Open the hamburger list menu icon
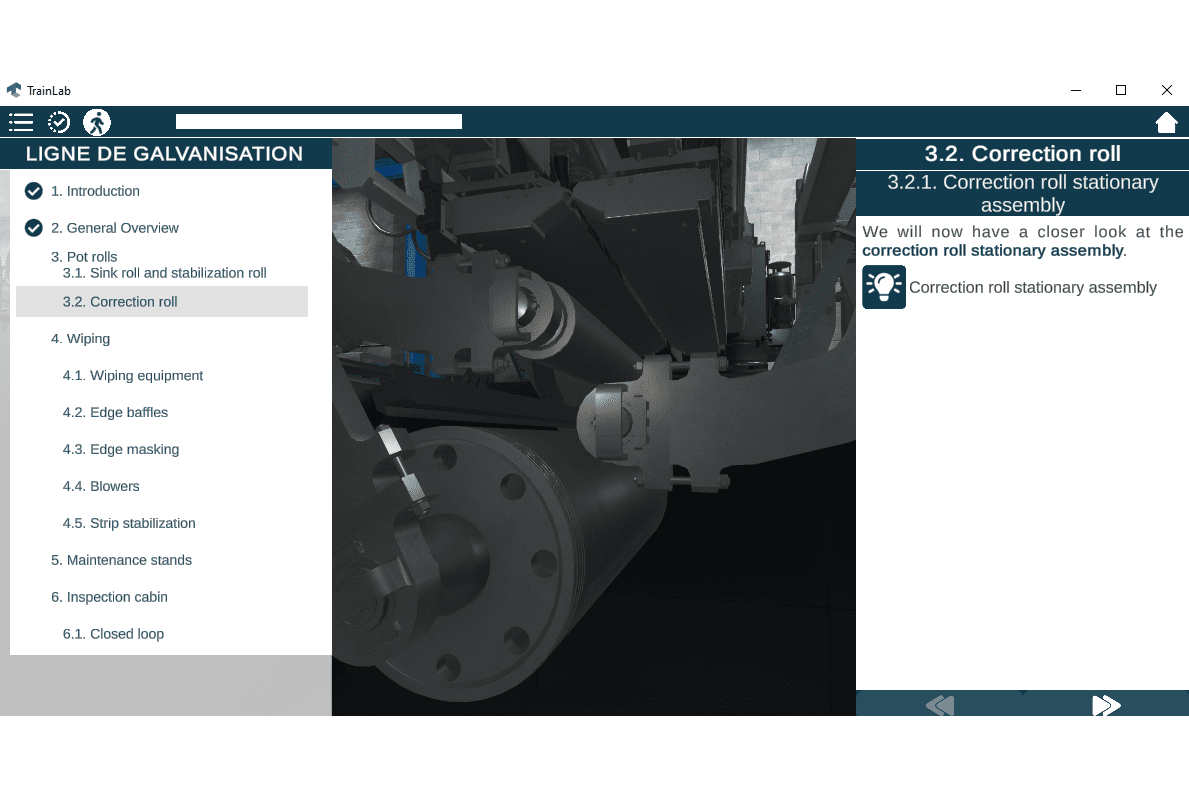The image size is (1189, 794). (x=21, y=122)
